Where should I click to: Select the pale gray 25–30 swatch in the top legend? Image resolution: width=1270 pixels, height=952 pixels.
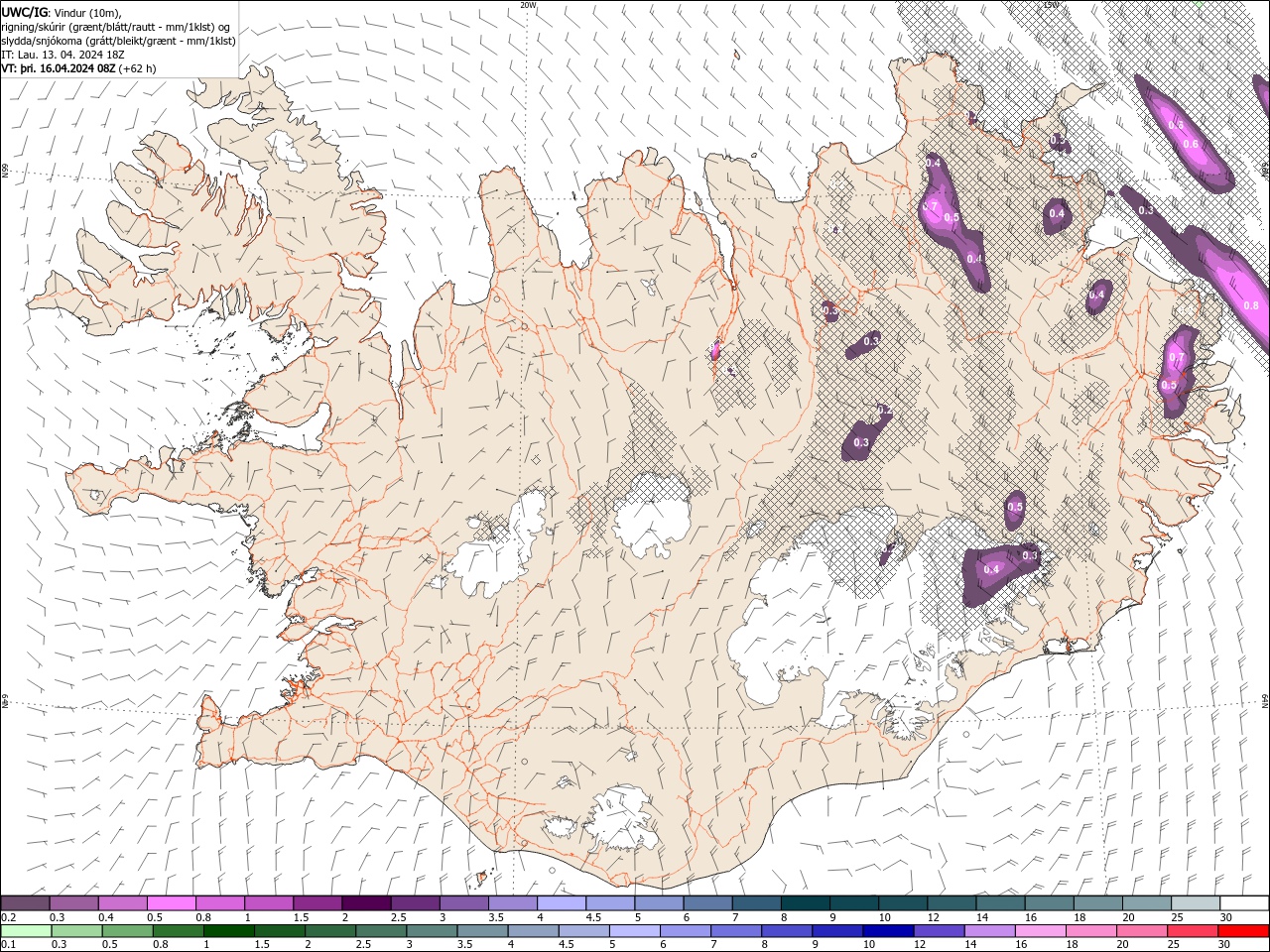click(1196, 903)
